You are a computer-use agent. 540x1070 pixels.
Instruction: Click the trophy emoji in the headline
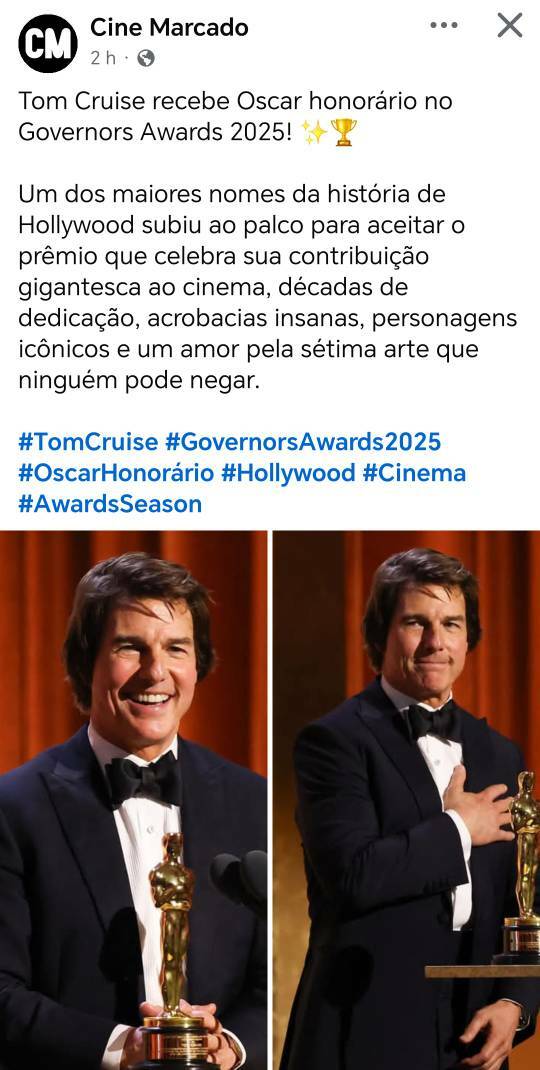tap(343, 132)
